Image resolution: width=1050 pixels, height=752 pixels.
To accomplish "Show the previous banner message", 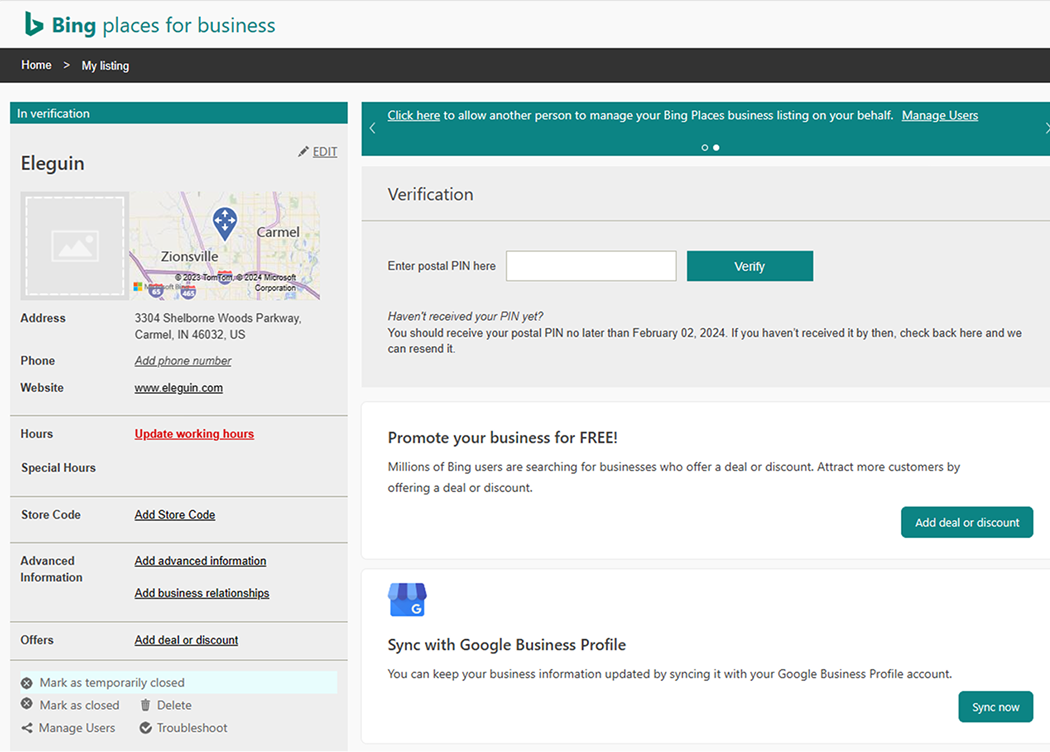I will coord(371,128).
